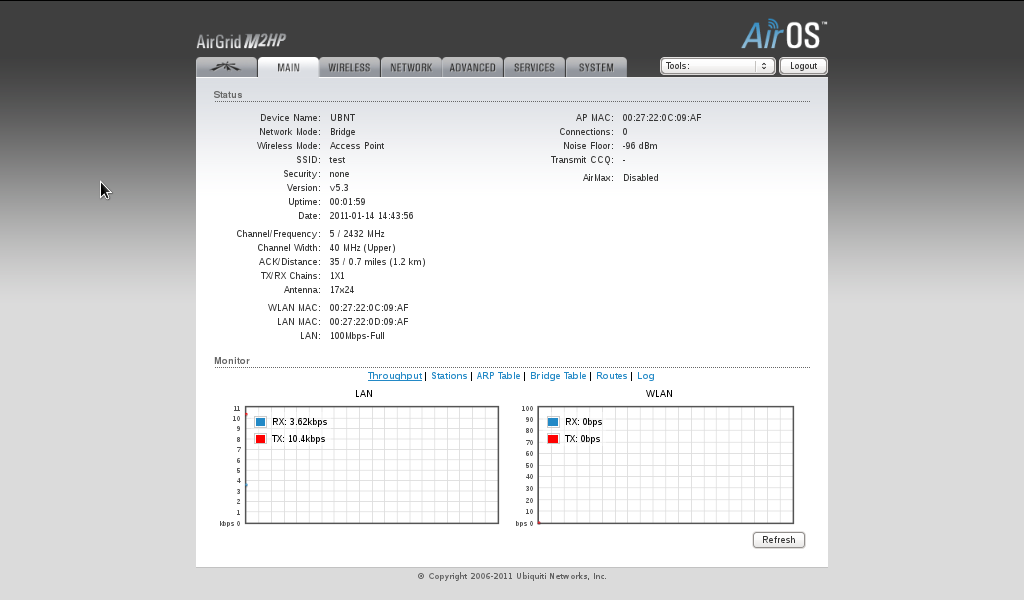Click the Date value 2011-01-14 14:43:56
This screenshot has height=600, width=1024.
click(x=371, y=215)
